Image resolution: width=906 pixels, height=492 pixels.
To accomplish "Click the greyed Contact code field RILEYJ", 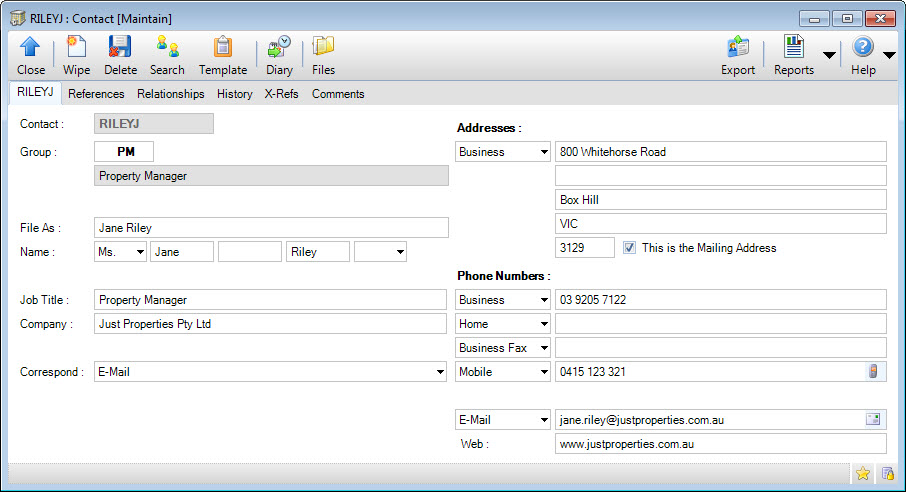I will click(154, 123).
